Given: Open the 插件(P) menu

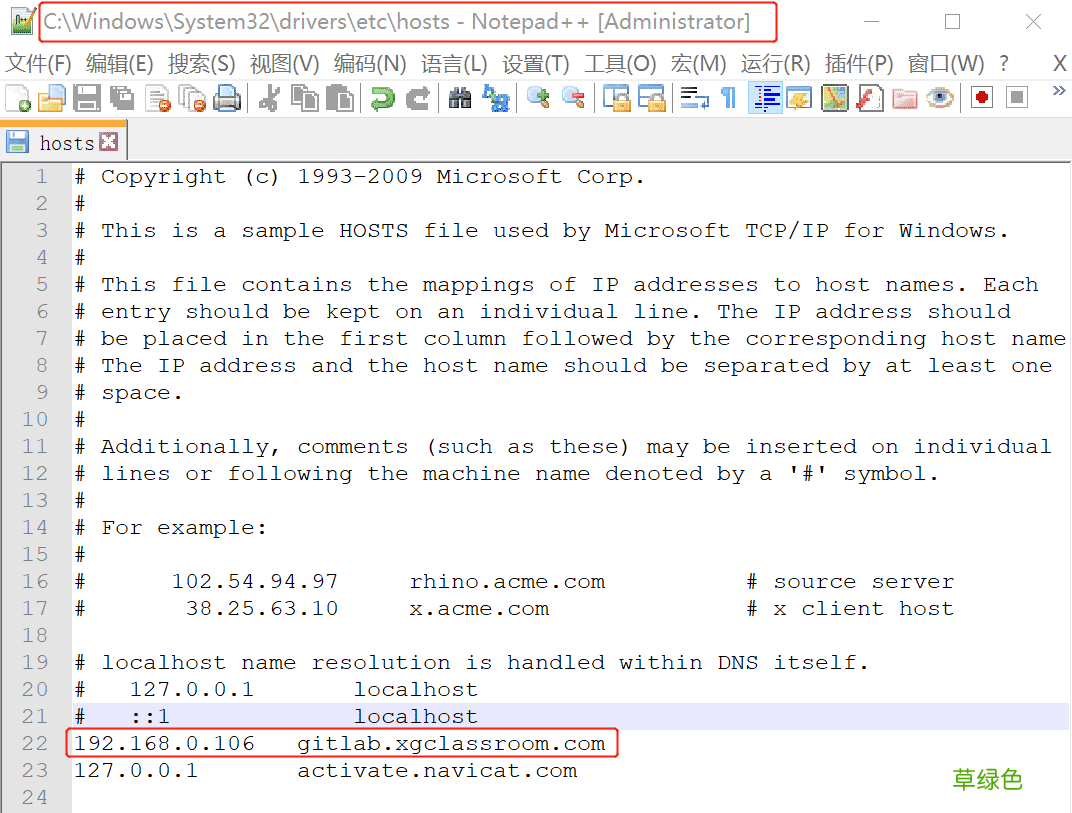Looking at the screenshot, I should (859, 64).
